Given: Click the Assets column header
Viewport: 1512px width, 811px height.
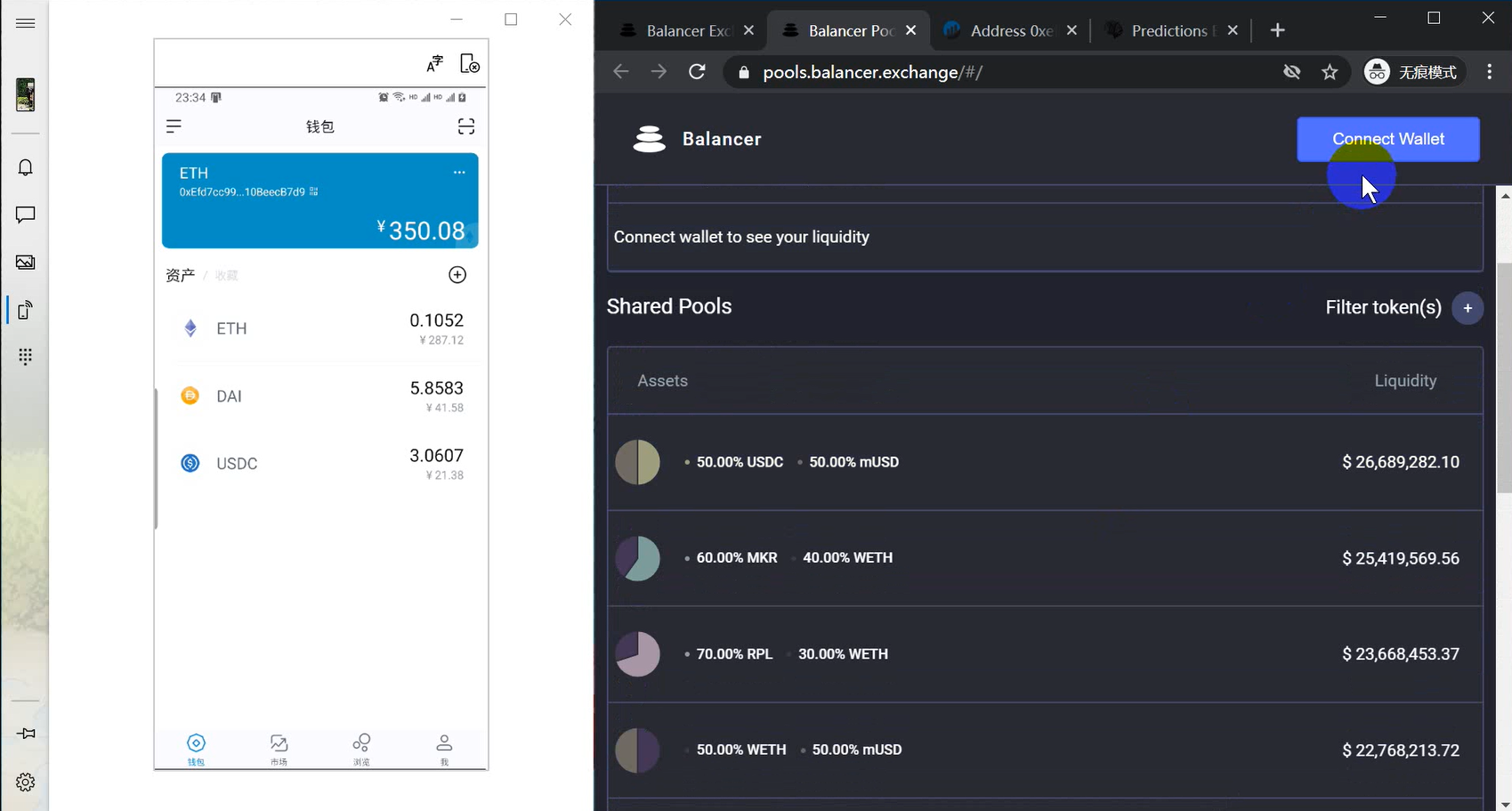Looking at the screenshot, I should [x=663, y=381].
